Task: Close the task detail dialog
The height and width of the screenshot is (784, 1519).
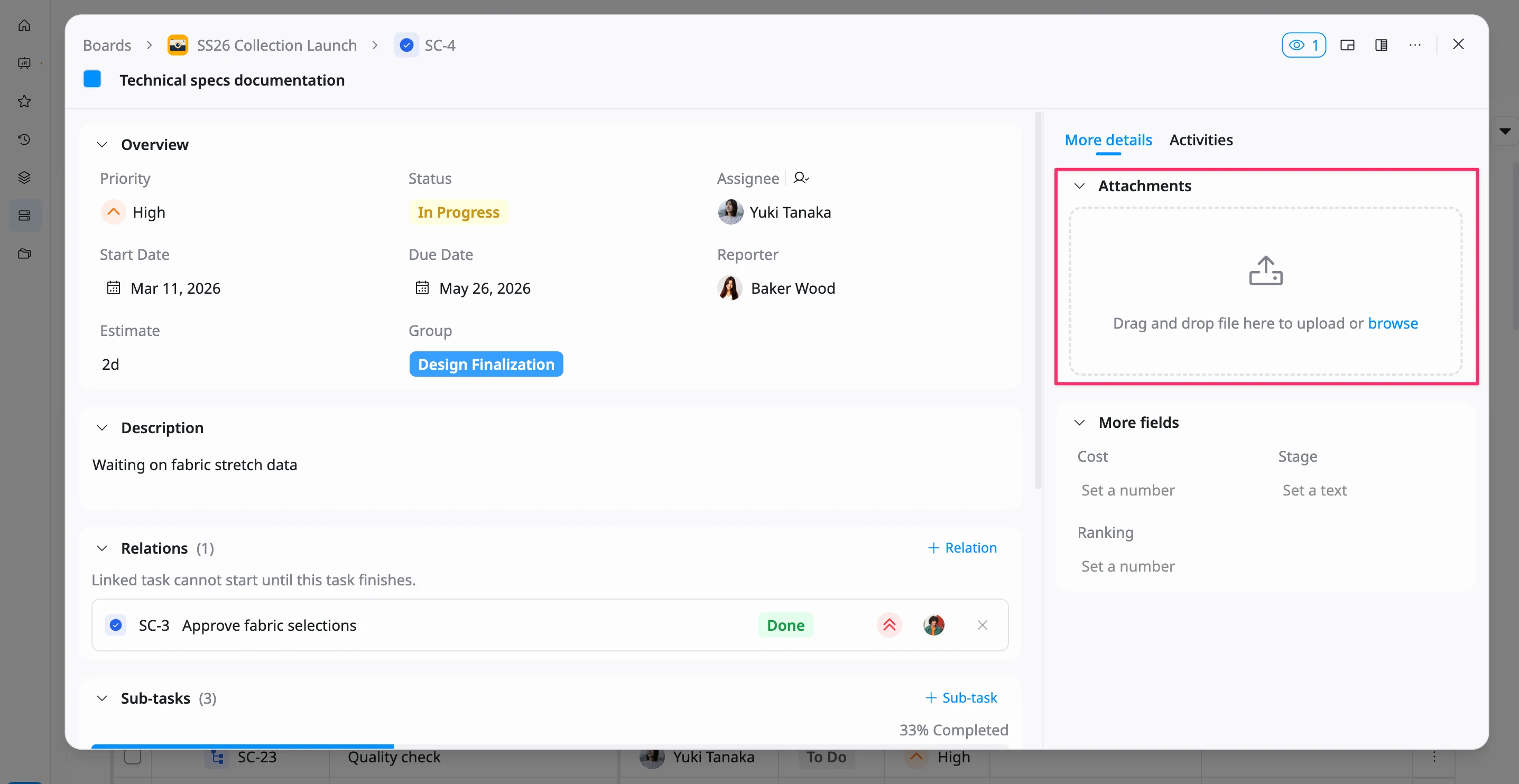Action: tap(1458, 44)
